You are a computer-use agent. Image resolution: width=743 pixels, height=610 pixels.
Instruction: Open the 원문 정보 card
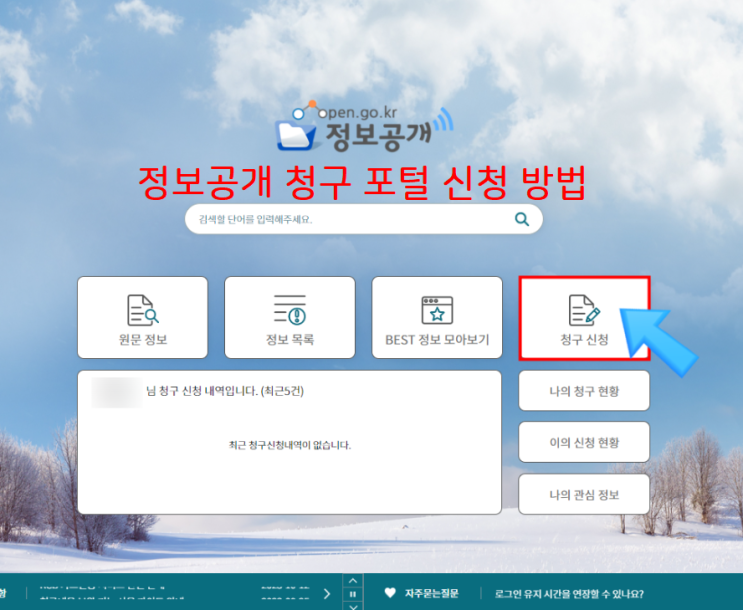click(x=143, y=318)
